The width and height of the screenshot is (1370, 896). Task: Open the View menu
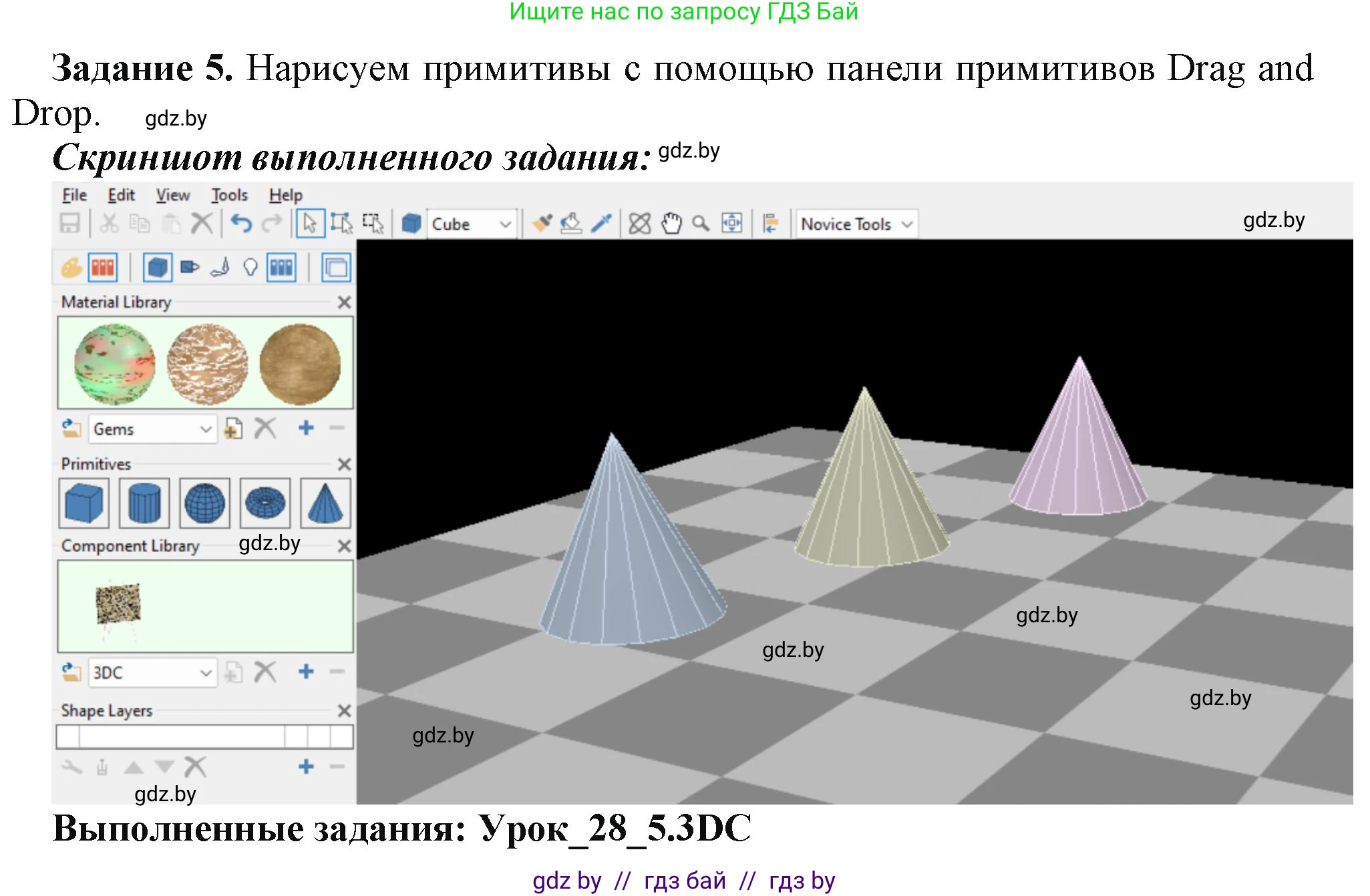(173, 195)
